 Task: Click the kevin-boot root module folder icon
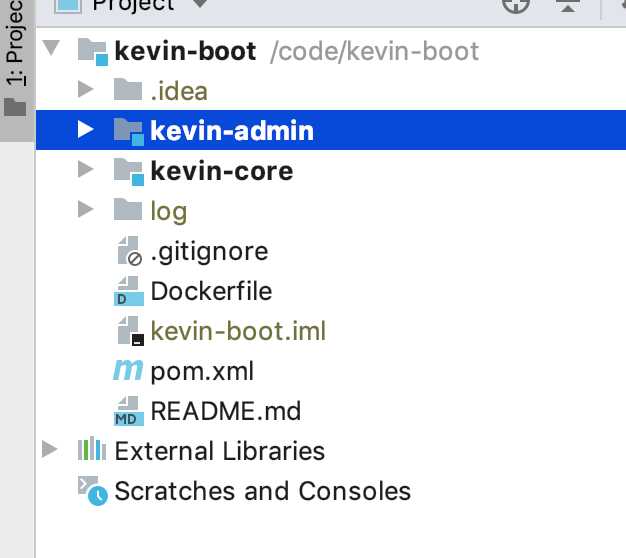point(92,50)
